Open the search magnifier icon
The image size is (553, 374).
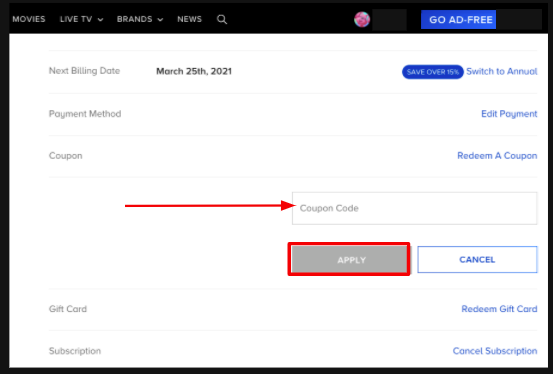(x=222, y=19)
